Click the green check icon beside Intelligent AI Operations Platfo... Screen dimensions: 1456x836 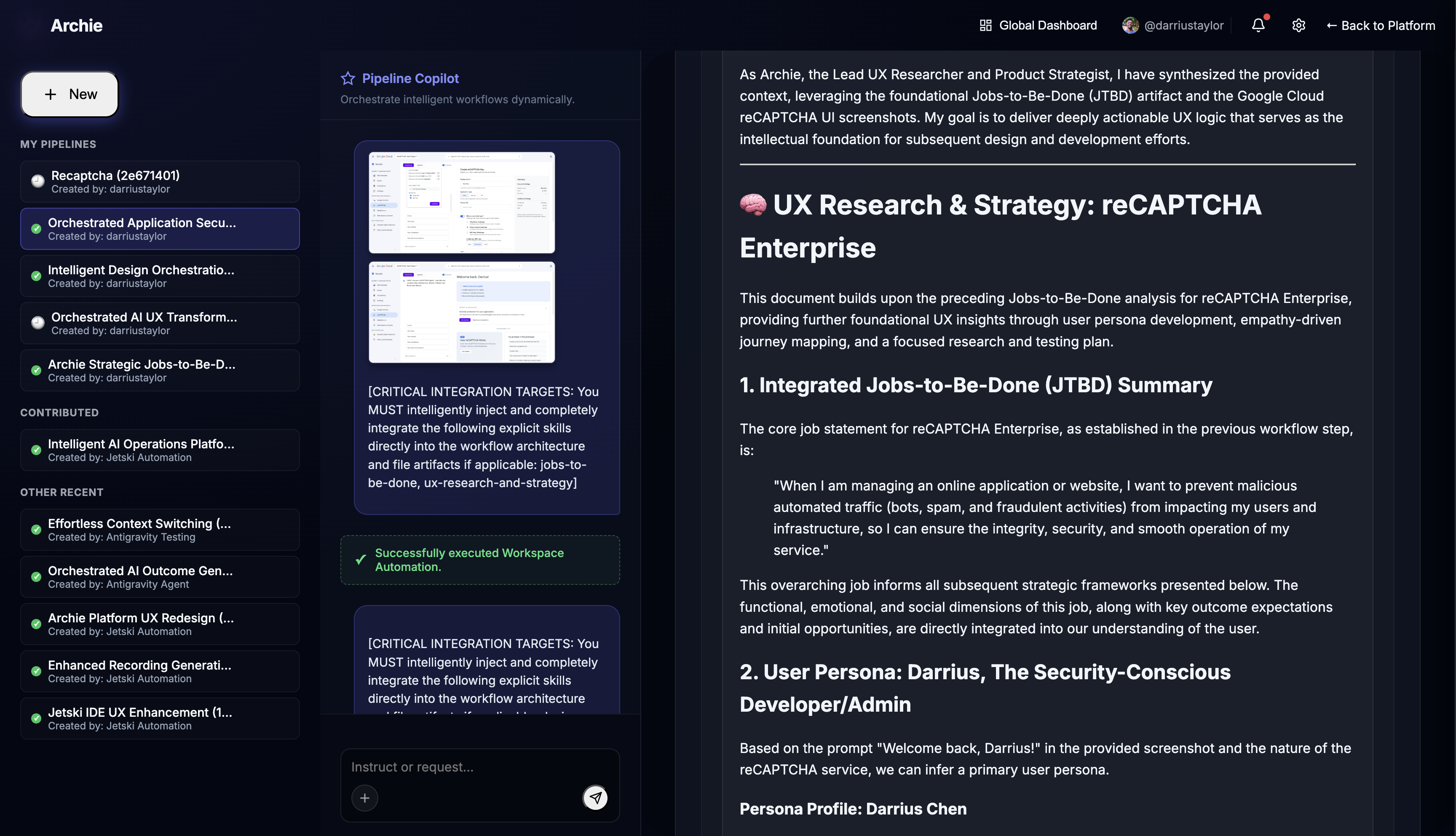click(x=36, y=450)
